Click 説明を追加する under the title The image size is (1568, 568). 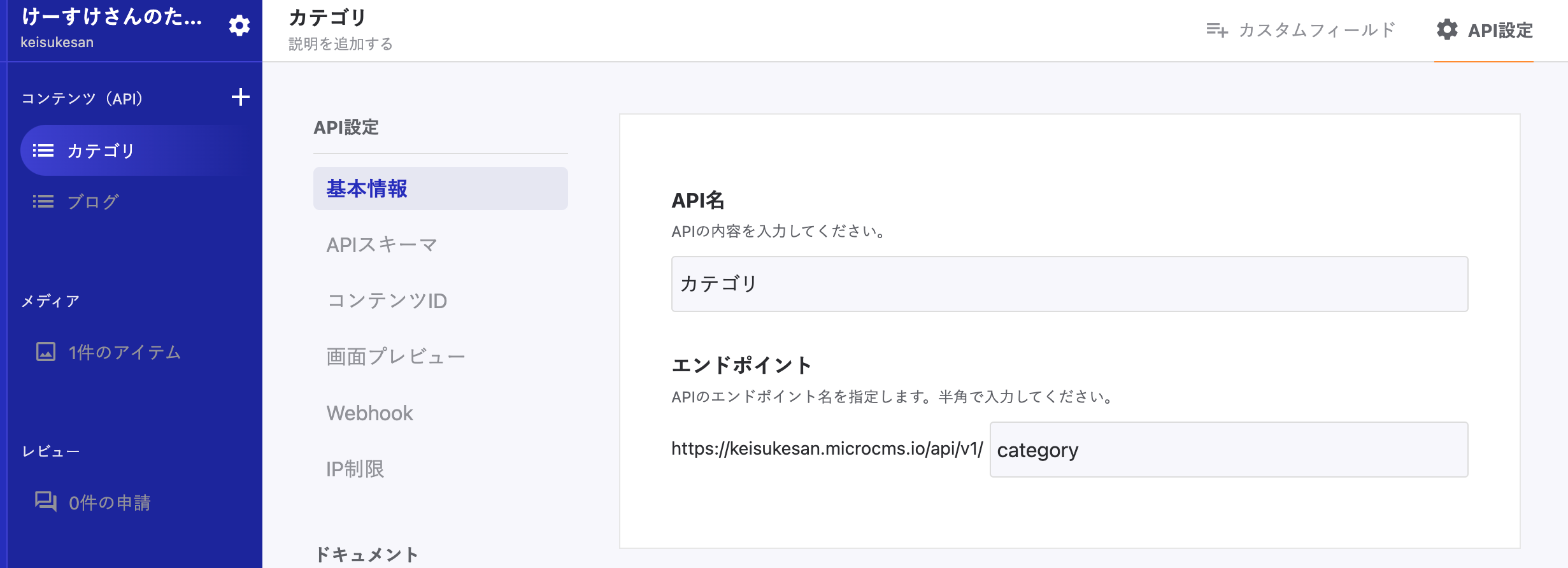[341, 44]
